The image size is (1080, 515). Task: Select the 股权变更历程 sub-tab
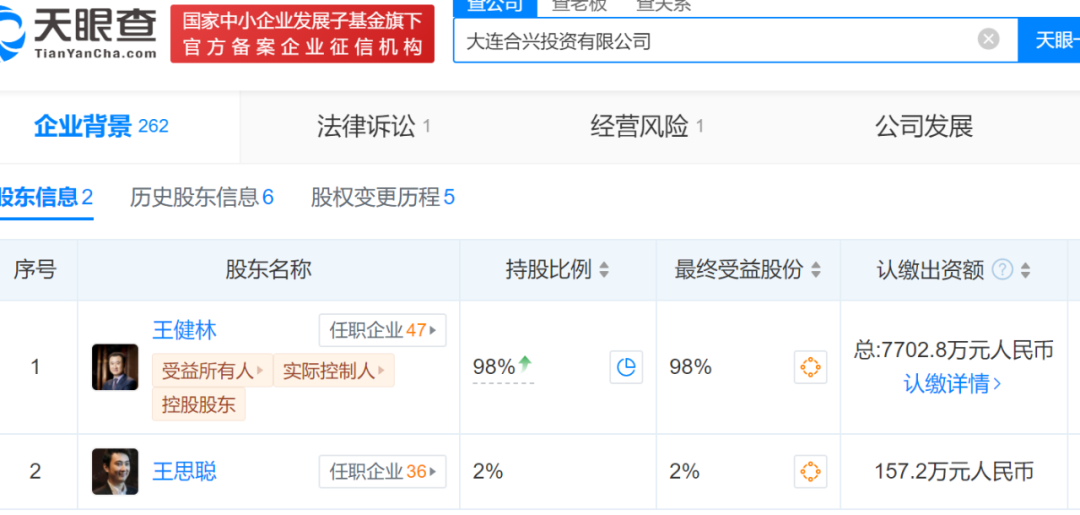[383, 198]
